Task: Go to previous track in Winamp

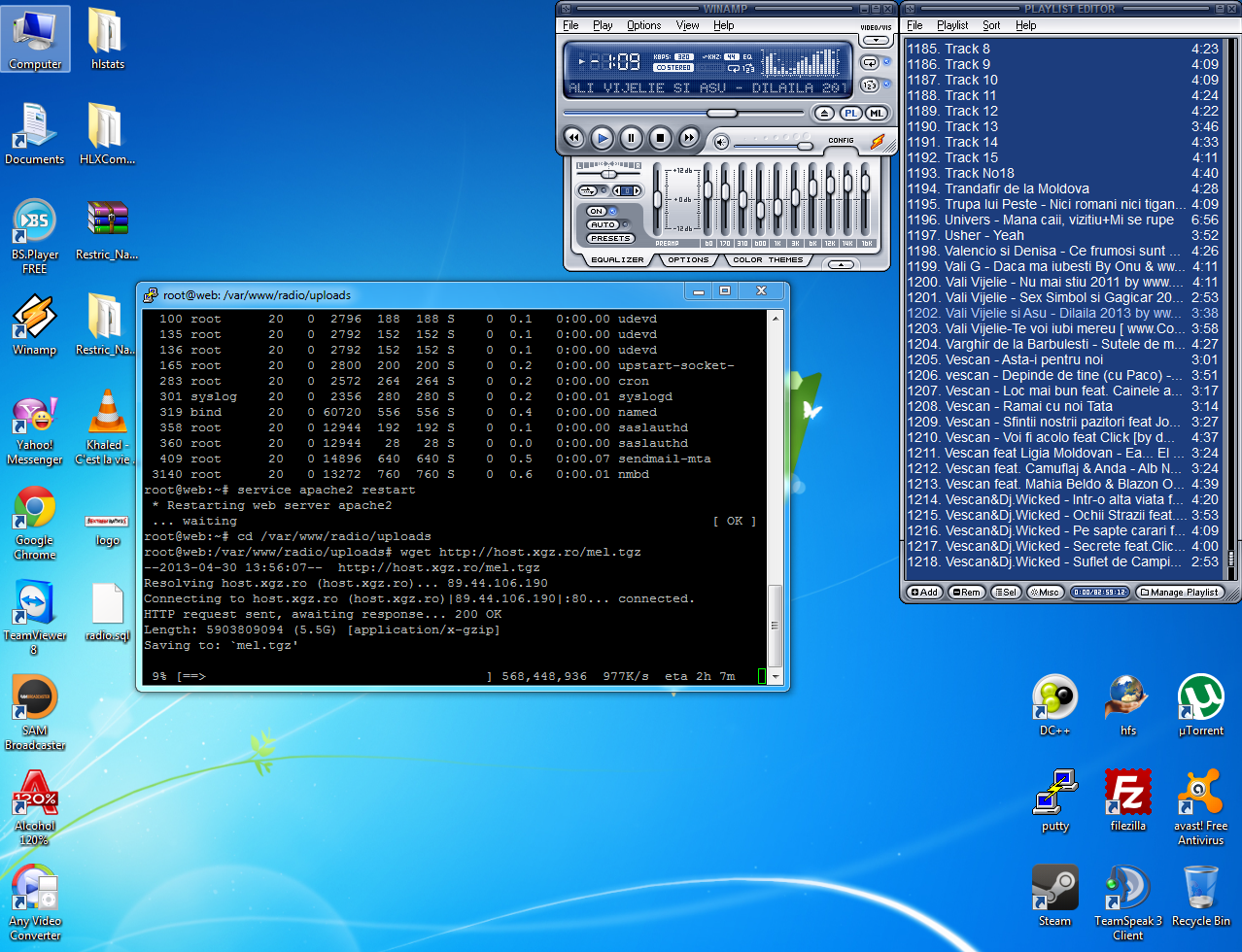Action: click(573, 138)
